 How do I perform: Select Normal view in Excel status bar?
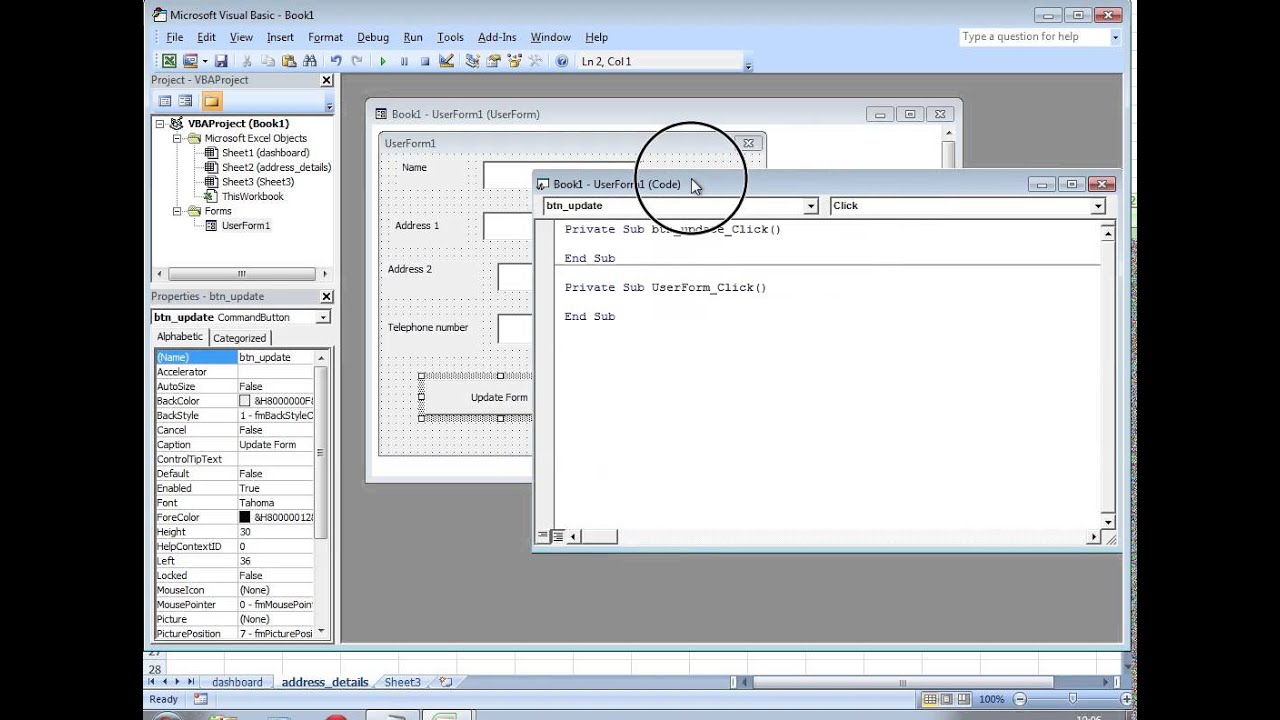[x=930, y=699]
